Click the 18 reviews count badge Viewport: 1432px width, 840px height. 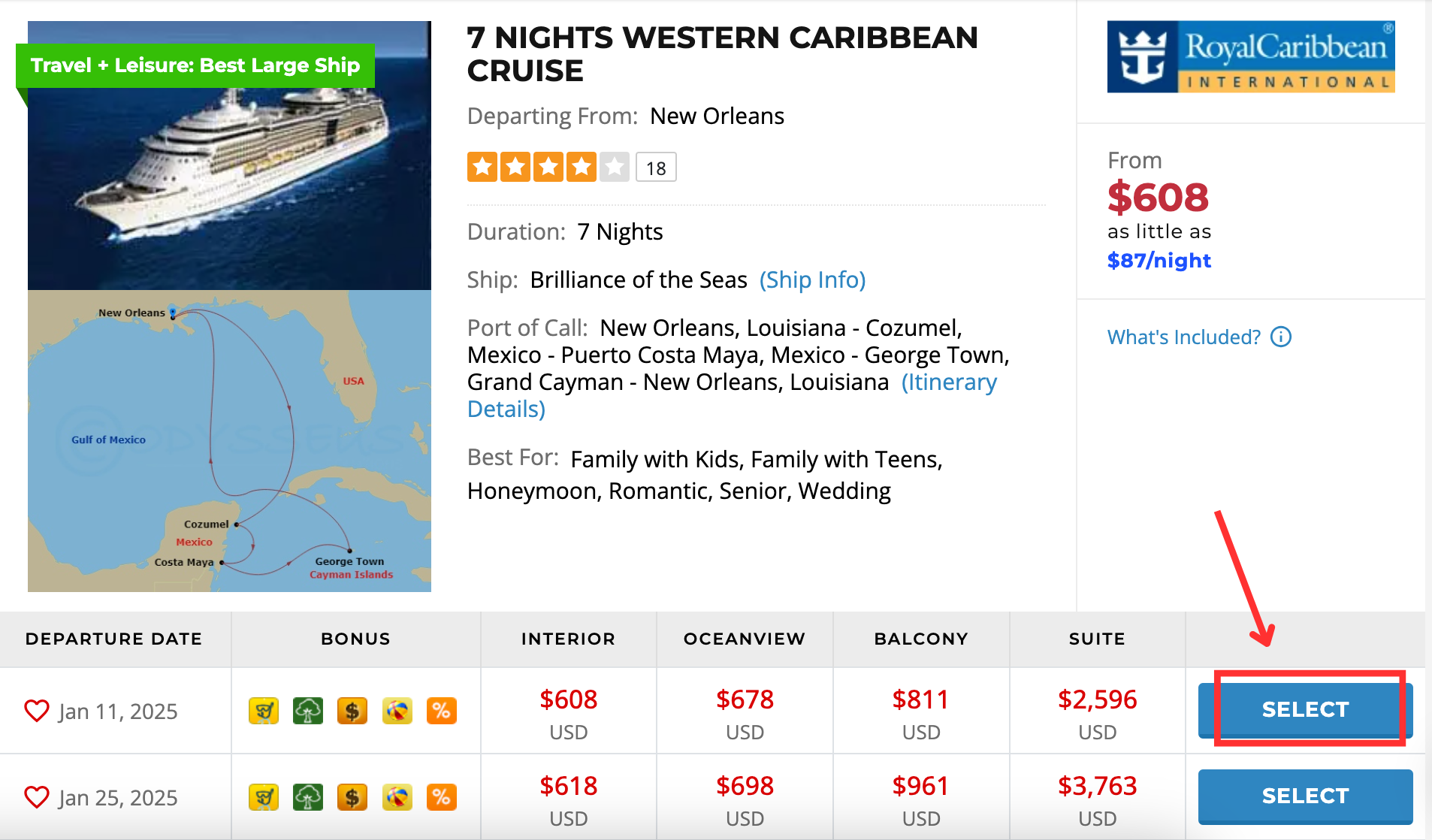coord(655,166)
